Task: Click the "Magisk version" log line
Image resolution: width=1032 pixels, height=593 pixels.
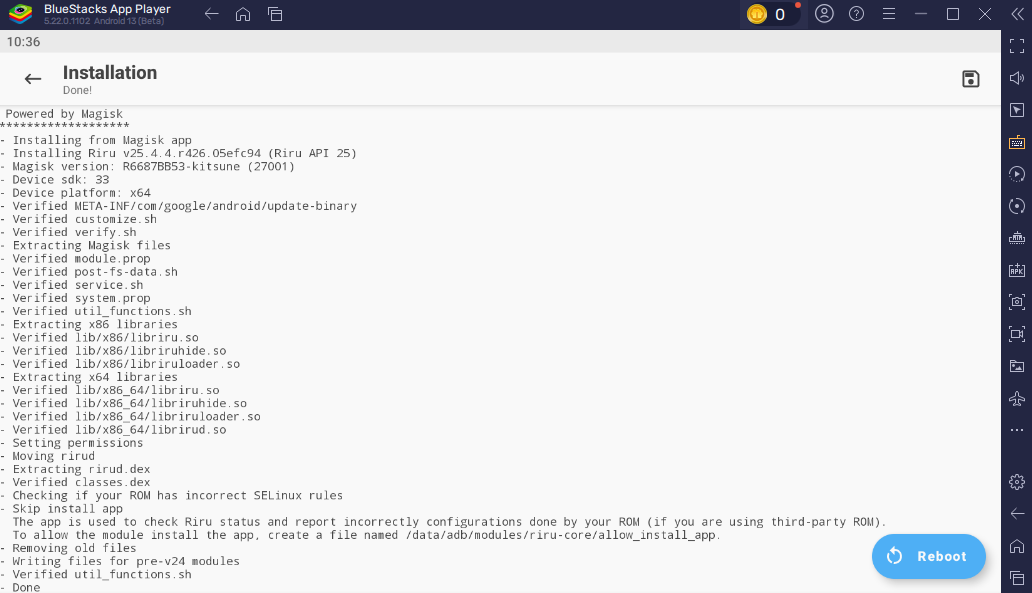Action: click(147, 167)
